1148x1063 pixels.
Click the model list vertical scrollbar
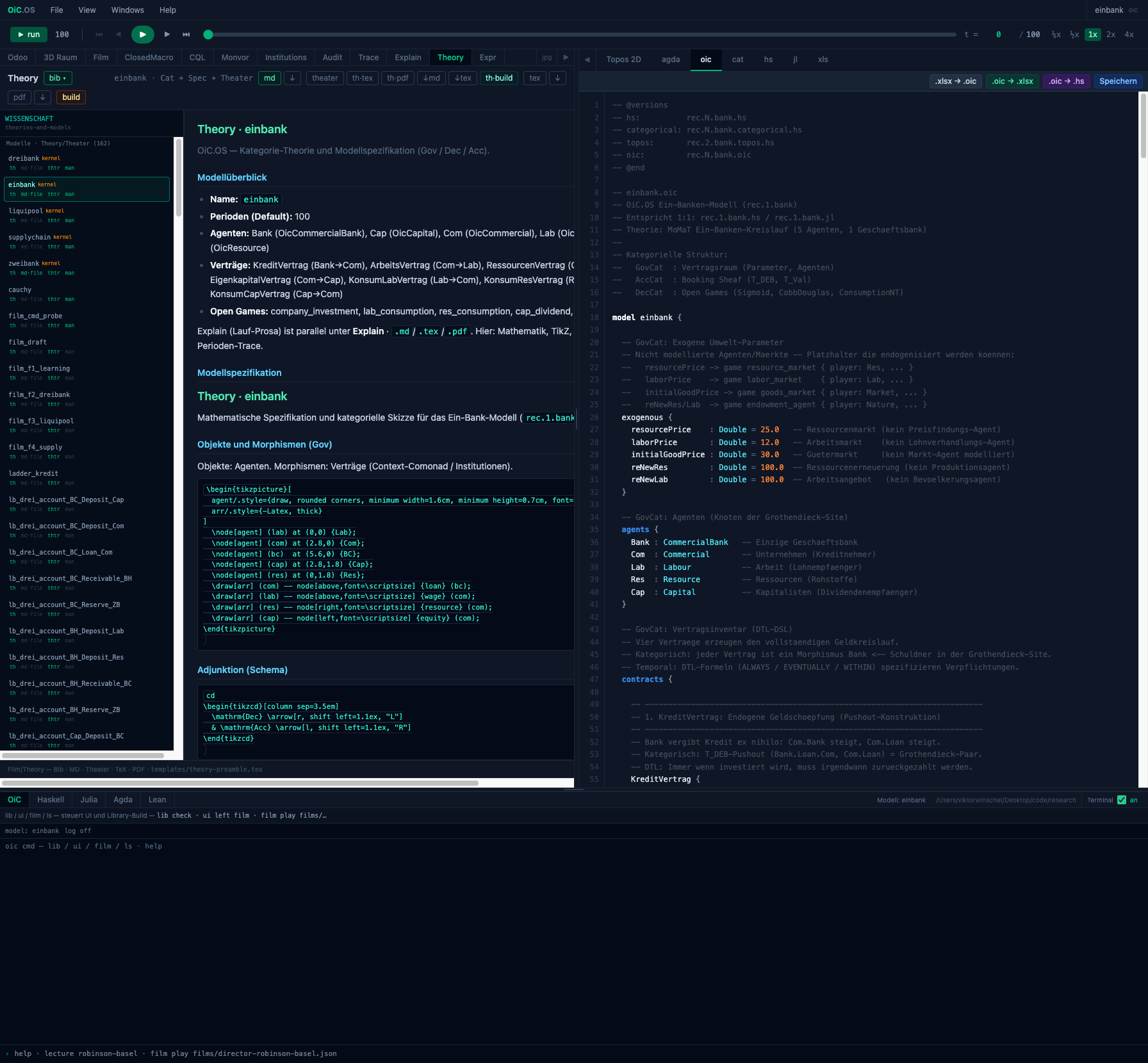click(x=179, y=177)
